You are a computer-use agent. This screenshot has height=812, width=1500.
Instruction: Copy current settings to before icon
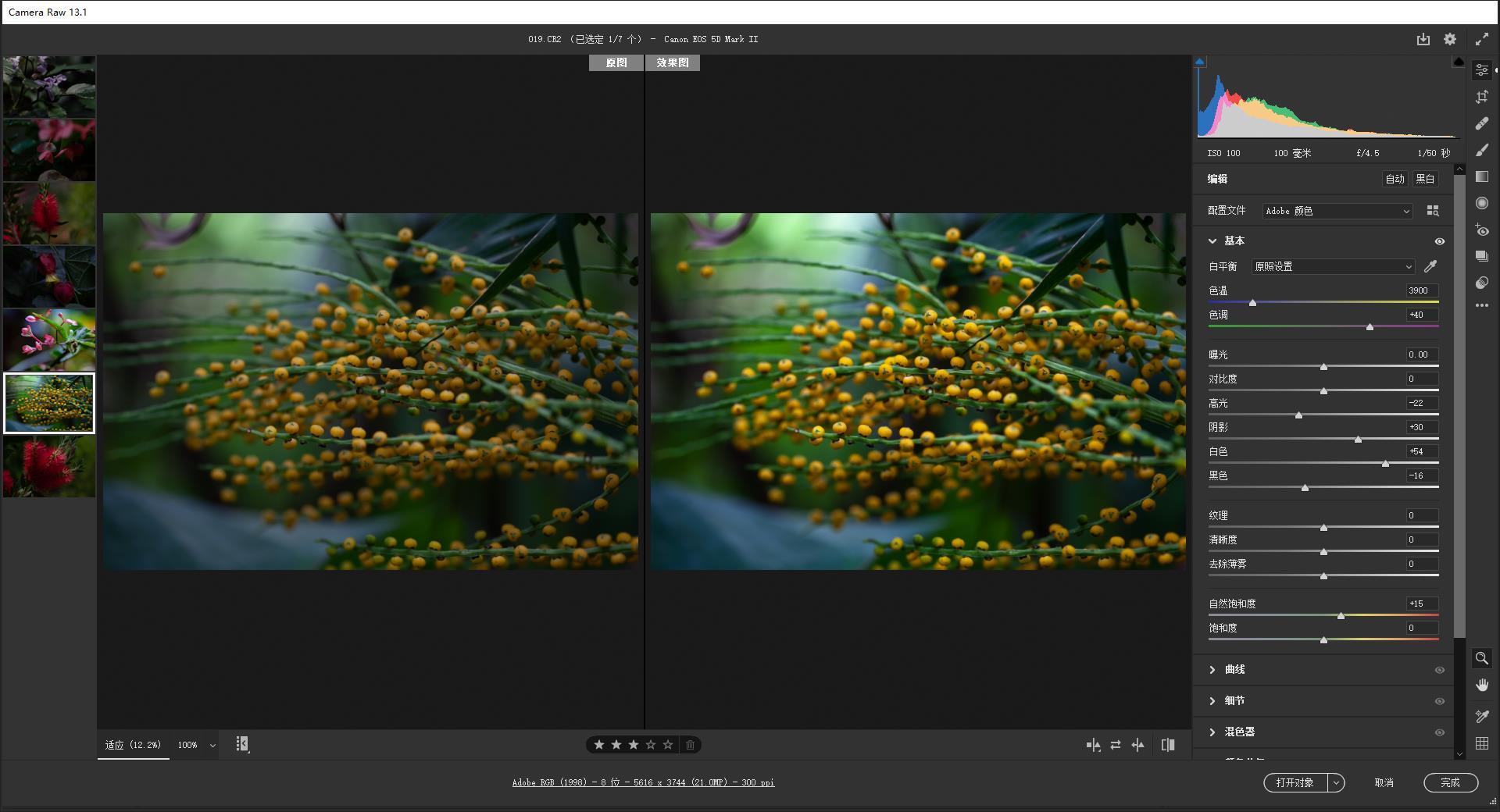(1137, 745)
